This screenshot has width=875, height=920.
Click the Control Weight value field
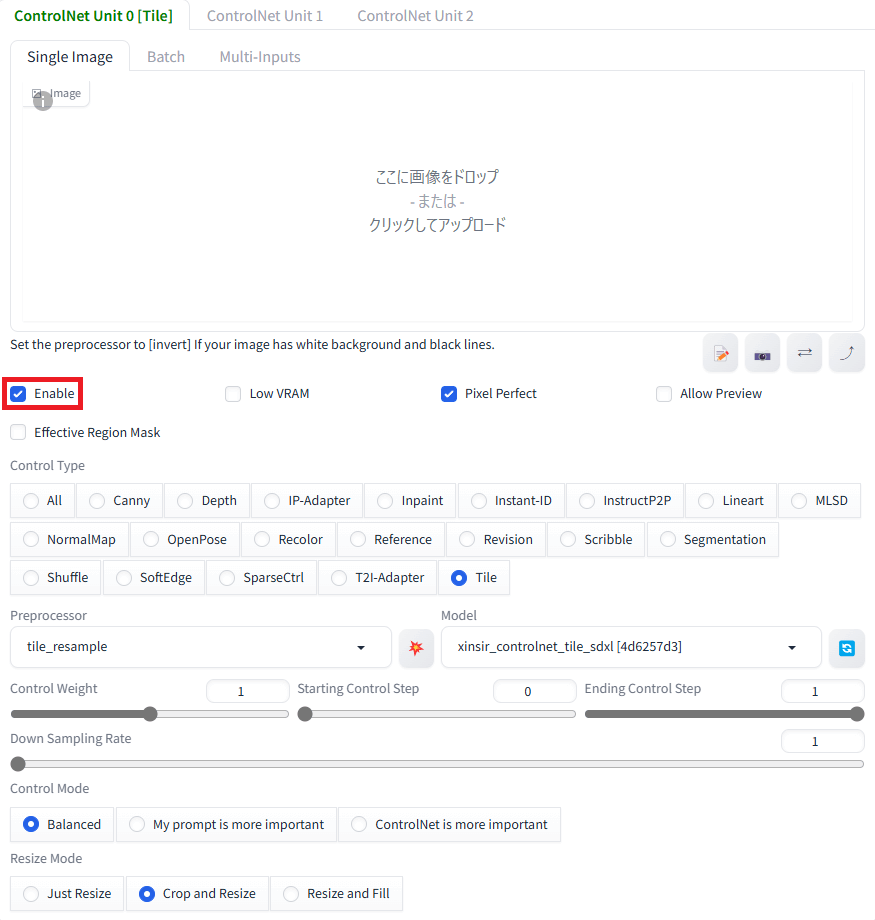tap(248, 691)
